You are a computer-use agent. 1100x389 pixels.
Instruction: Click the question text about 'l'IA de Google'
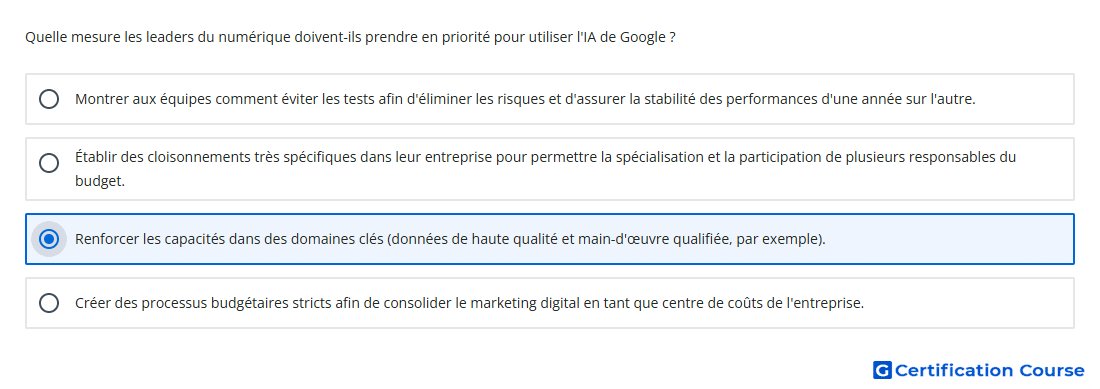pos(351,37)
